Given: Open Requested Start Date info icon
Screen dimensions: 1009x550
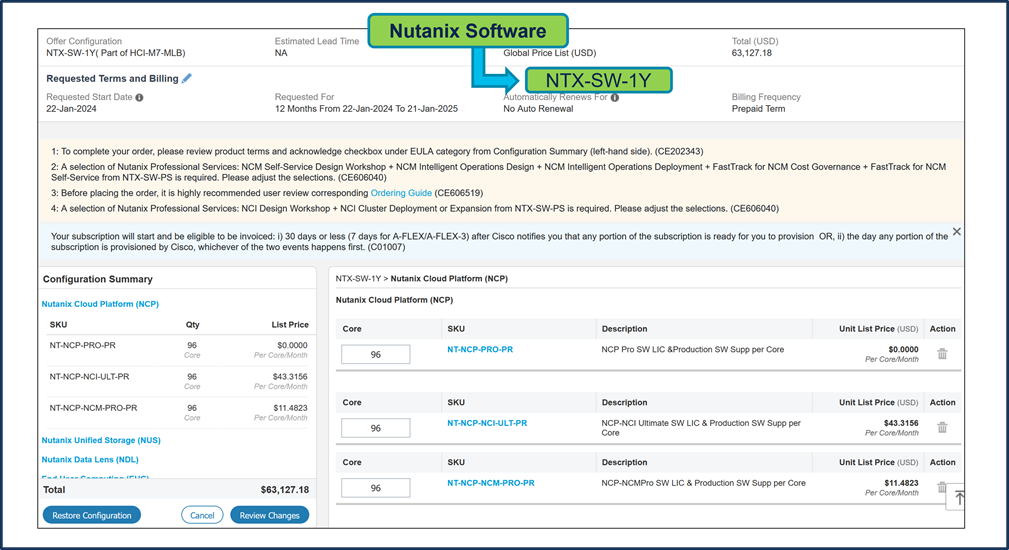Looking at the screenshot, I should tap(139, 97).
